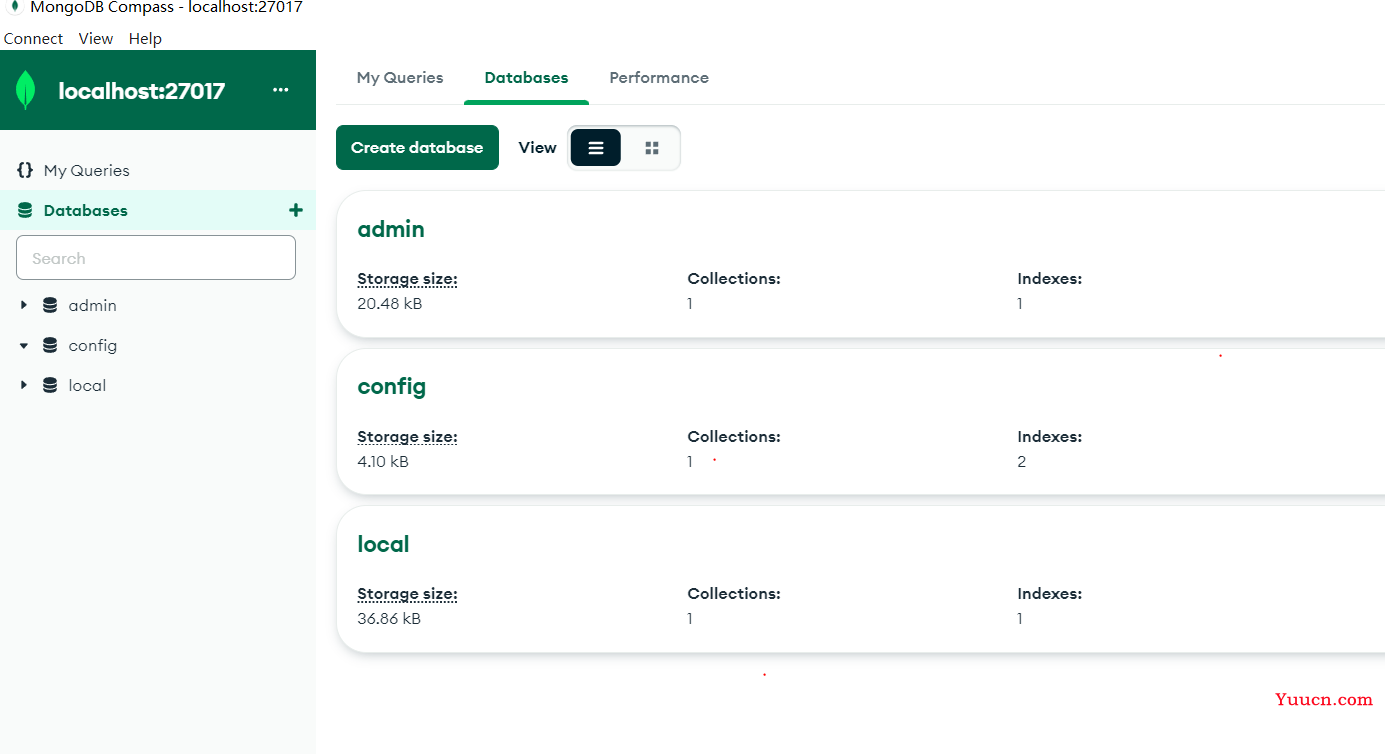Click the View label beside layout toggles
1385x754 pixels.
click(x=537, y=147)
